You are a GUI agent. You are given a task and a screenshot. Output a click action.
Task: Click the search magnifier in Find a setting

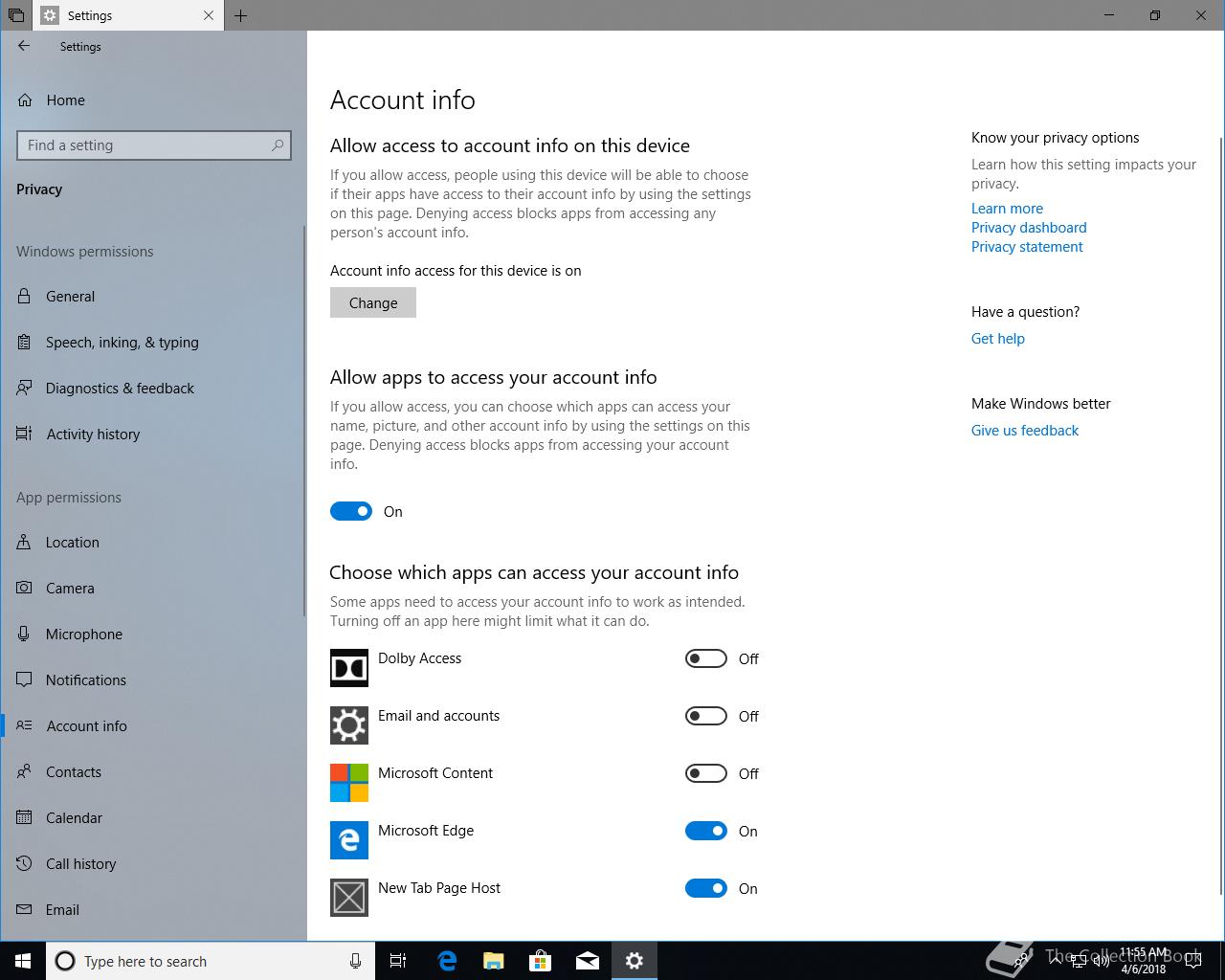(278, 145)
